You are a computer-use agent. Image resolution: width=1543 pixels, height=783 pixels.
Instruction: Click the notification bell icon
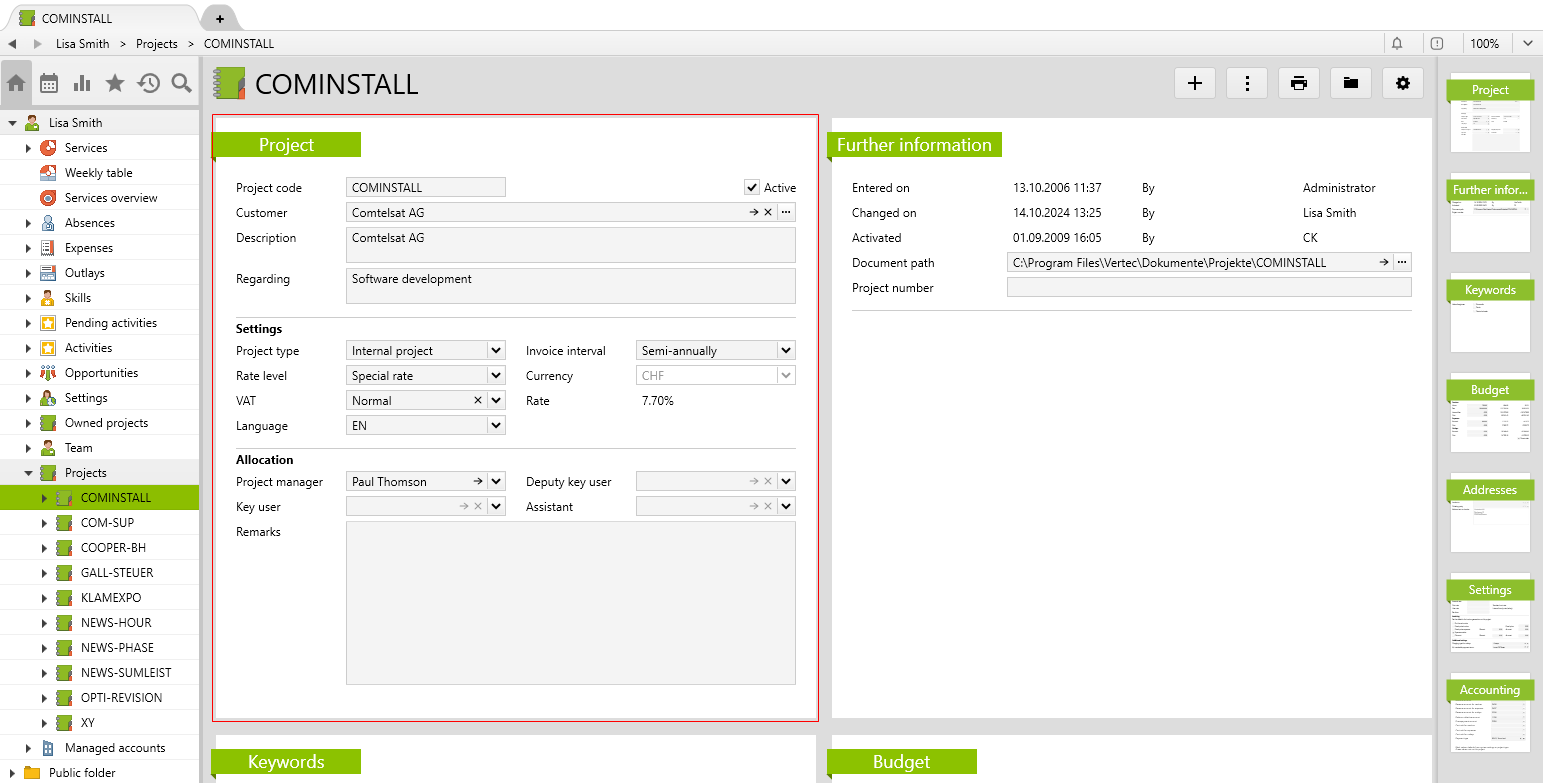tap(1397, 43)
